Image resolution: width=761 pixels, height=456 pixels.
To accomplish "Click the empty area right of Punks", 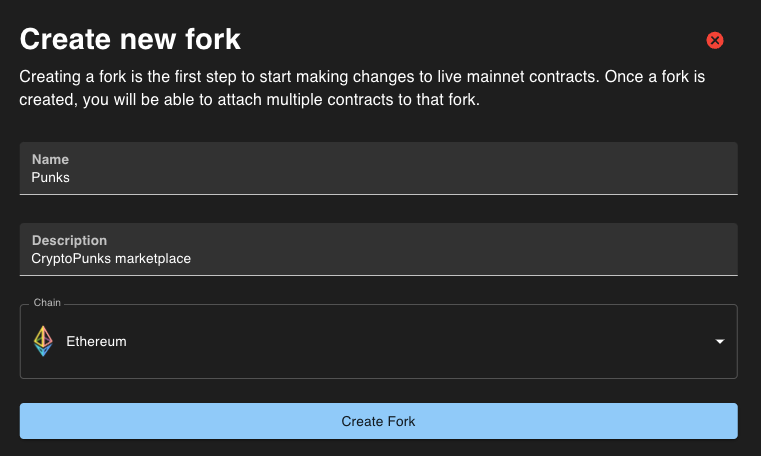I will pyautogui.click(x=400, y=178).
